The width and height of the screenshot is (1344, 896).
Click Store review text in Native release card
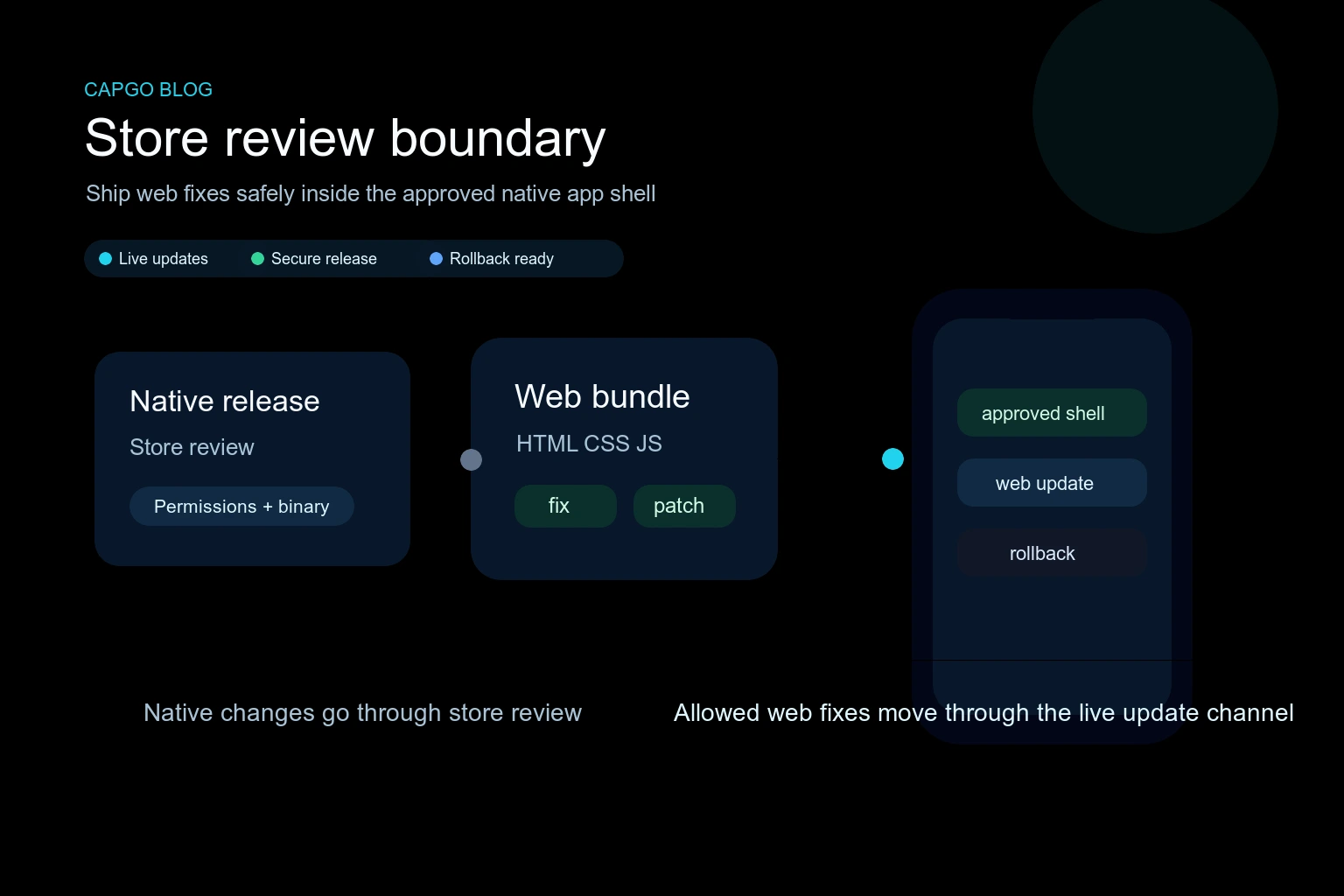192,447
